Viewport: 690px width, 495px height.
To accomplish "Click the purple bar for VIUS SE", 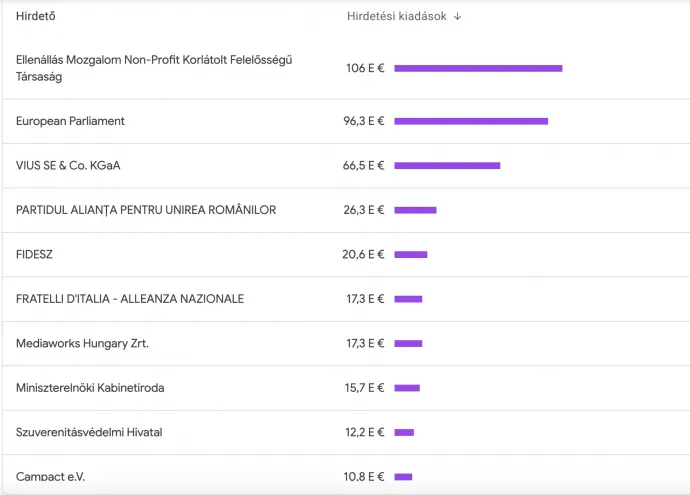I will point(447,165).
